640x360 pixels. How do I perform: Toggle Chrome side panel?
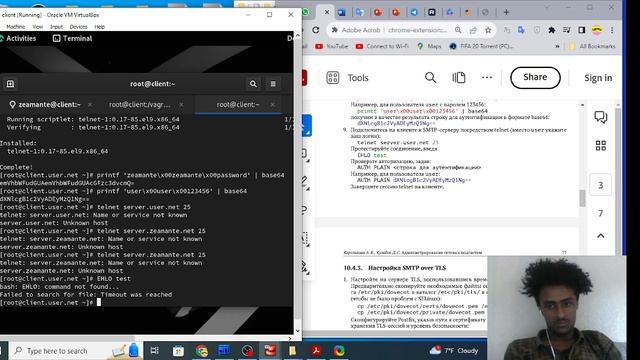tap(582, 30)
